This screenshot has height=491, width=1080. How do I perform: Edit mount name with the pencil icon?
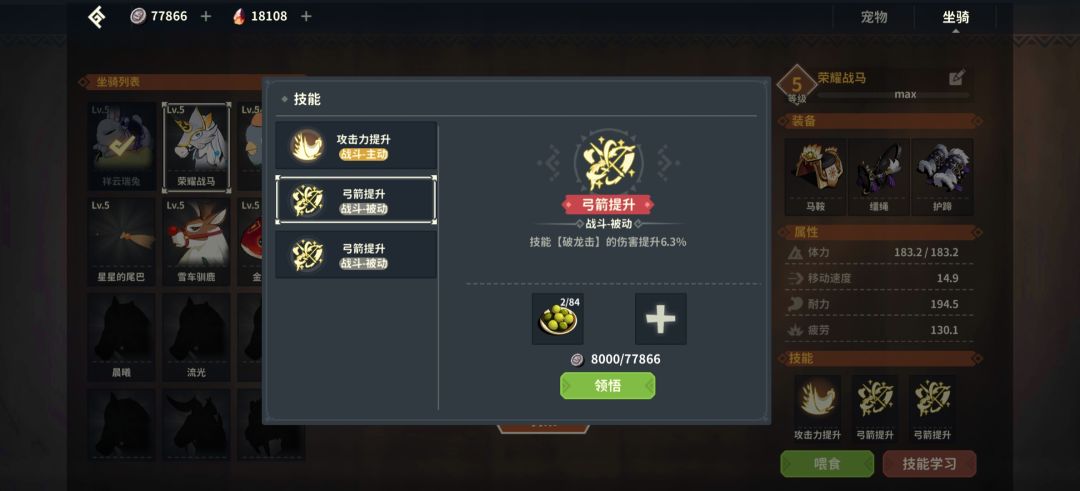point(957,78)
